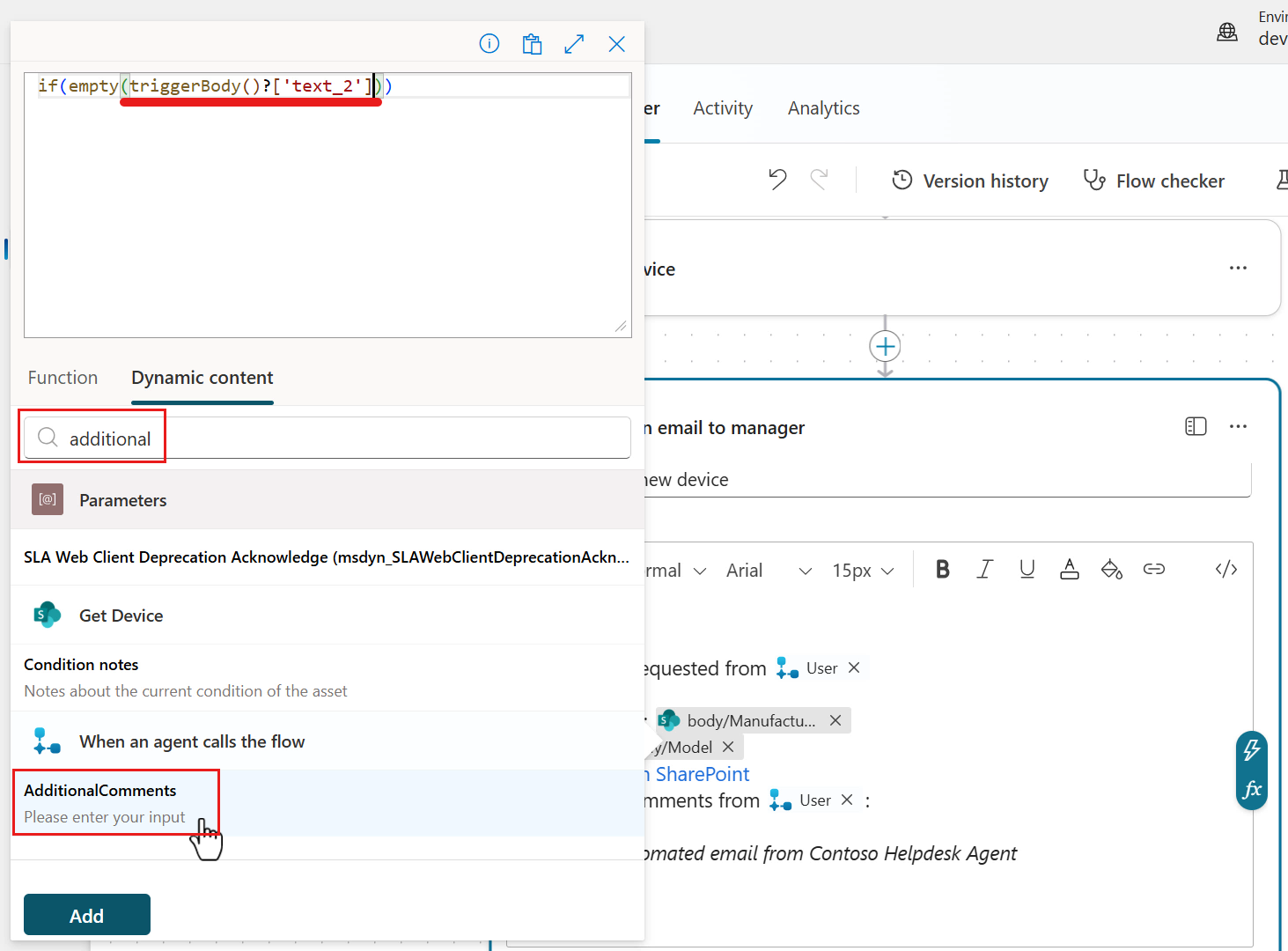Viewport: 1288px width, 951px height.
Task: Click the fx badge on the right edge
Action: 1251,790
